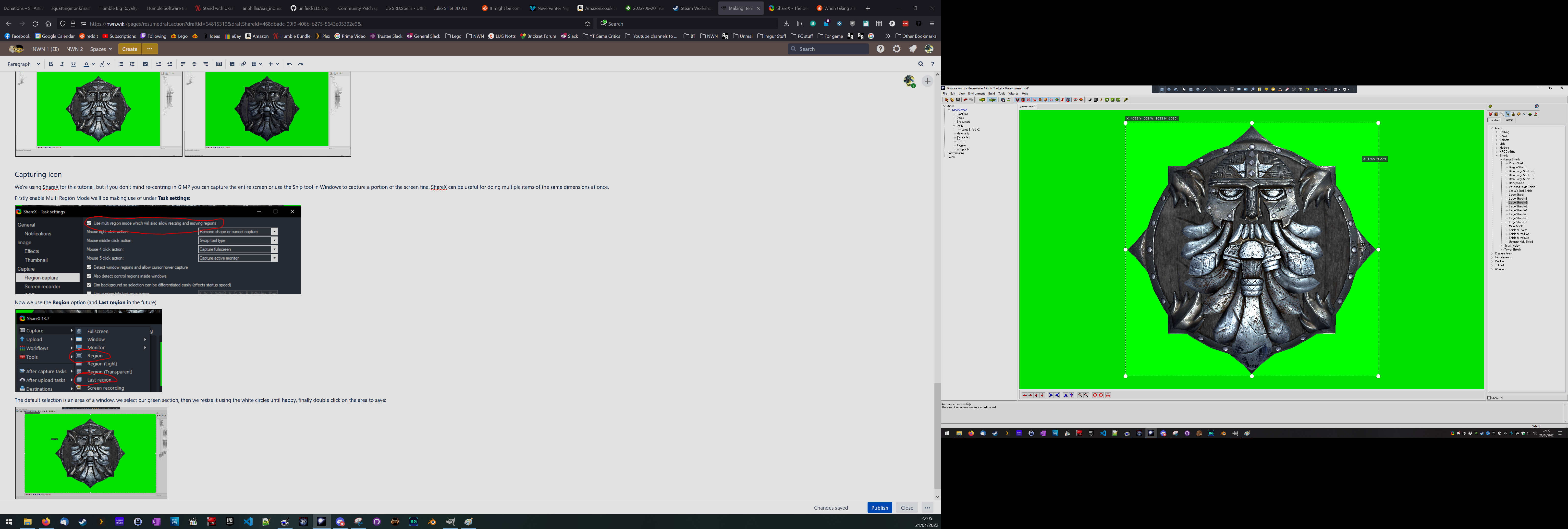Undo the last edit in the wiki editor

pyautogui.click(x=290, y=64)
